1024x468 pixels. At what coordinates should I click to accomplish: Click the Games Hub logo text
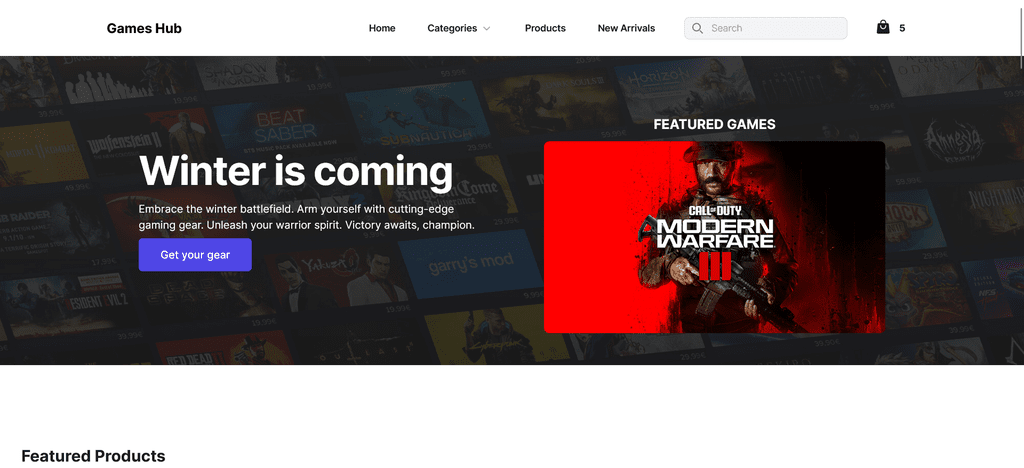click(144, 28)
